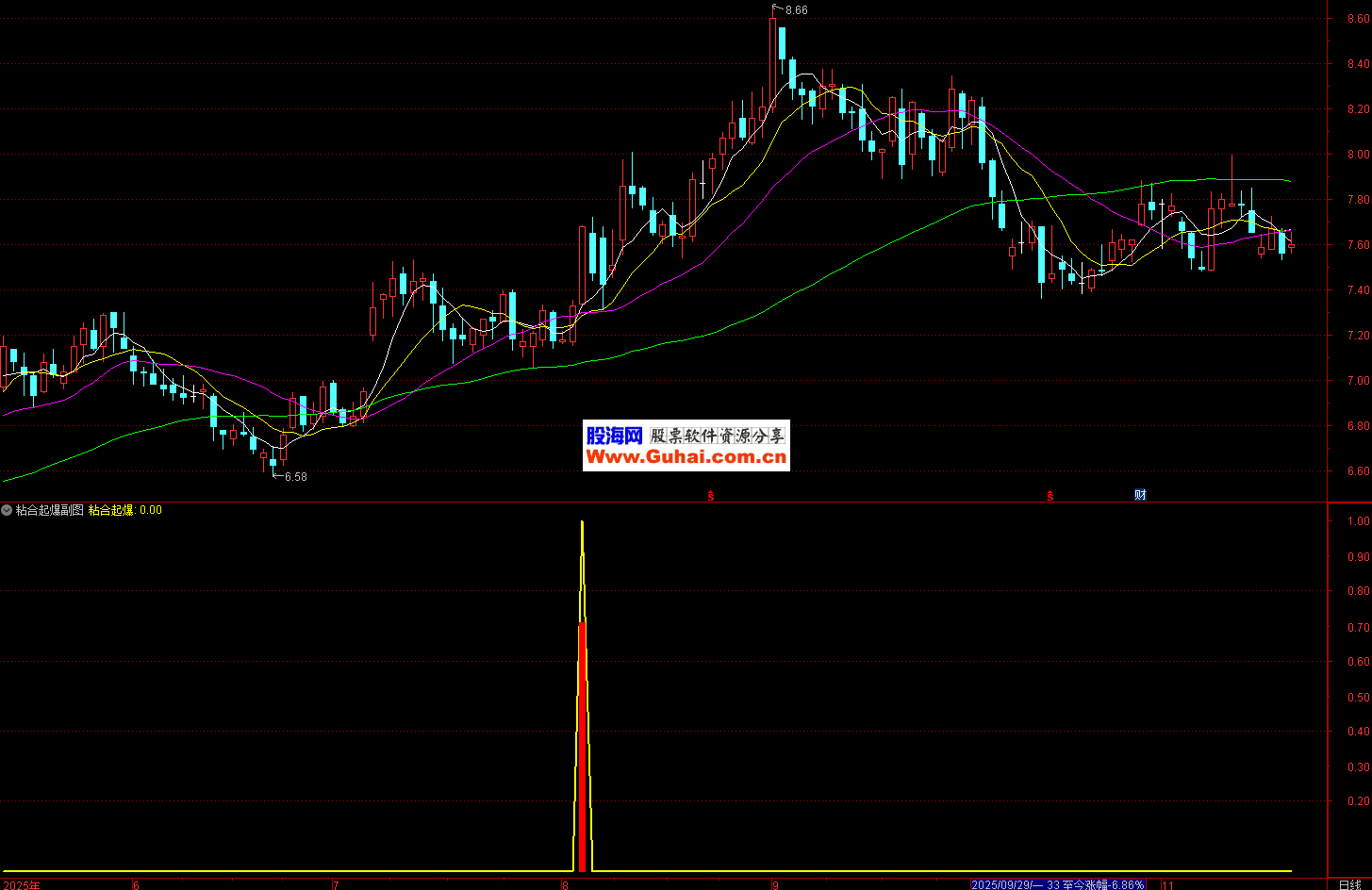
Task: Click the month 7 marker on time axis
Action: [335, 885]
